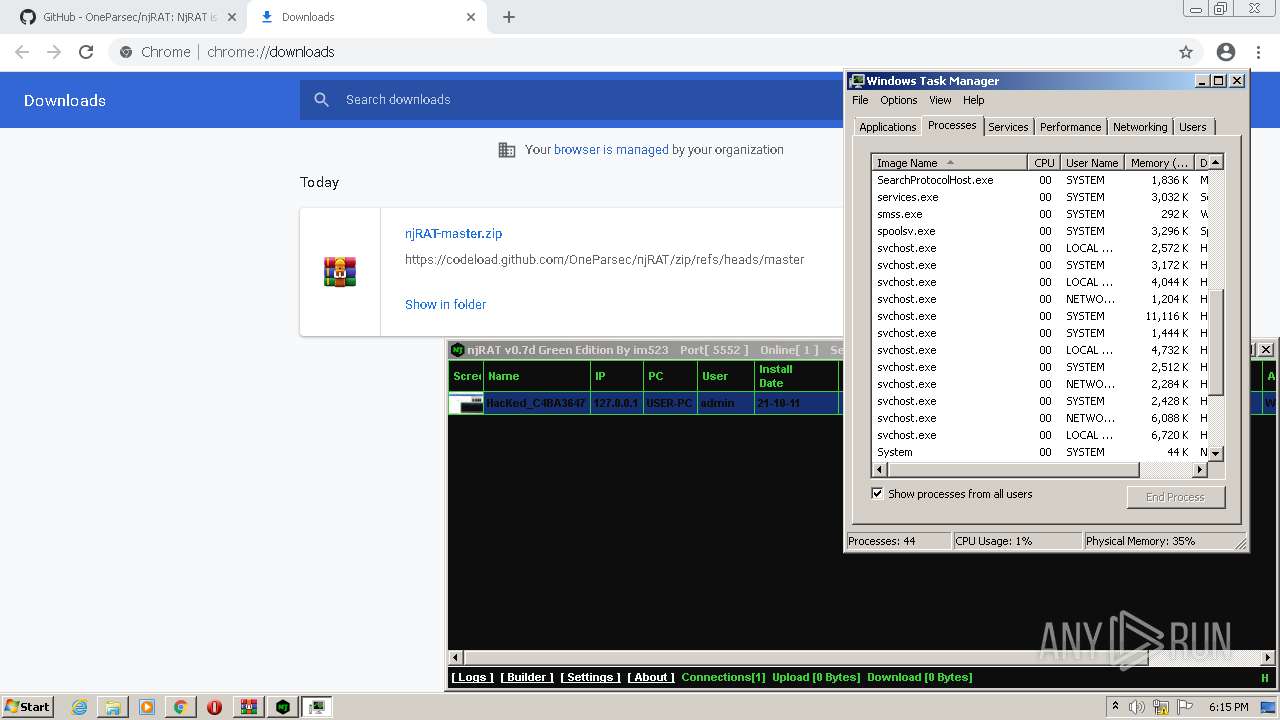The image size is (1280, 720).
Task: Open Task Manager File menu
Action: pyautogui.click(x=860, y=100)
